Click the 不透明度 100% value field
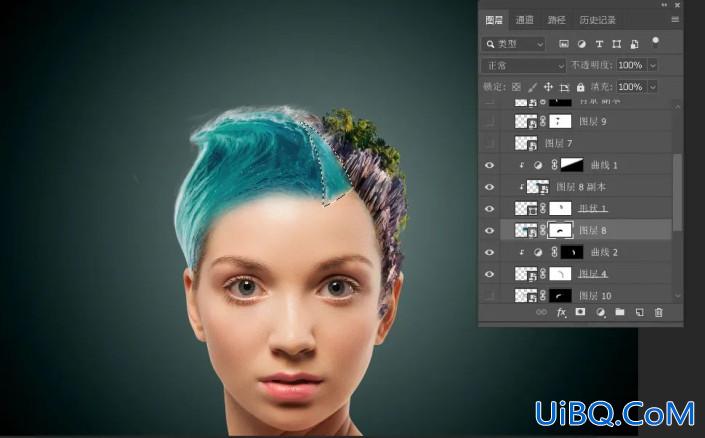 632,66
